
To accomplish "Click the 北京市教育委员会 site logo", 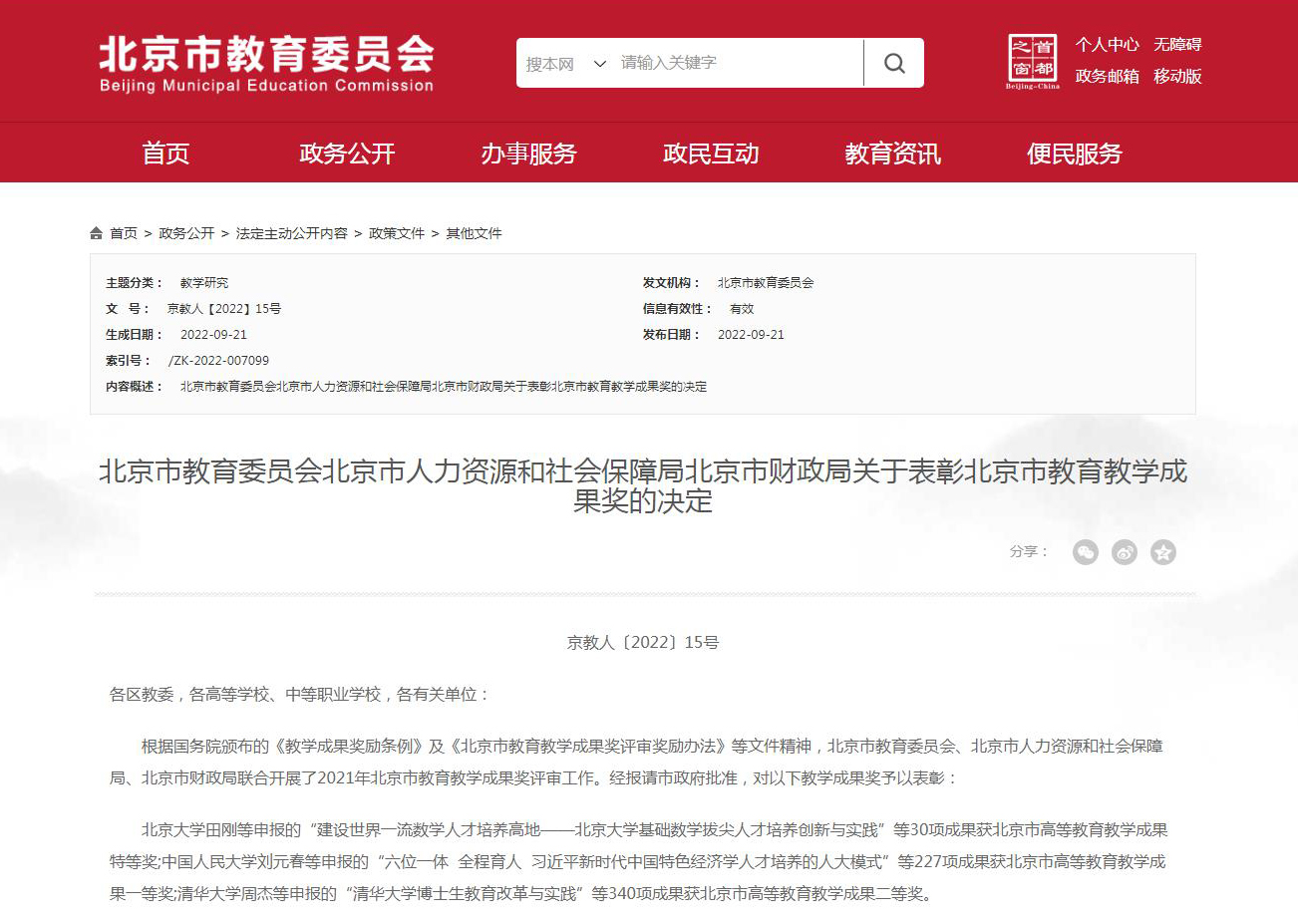I will click(266, 64).
